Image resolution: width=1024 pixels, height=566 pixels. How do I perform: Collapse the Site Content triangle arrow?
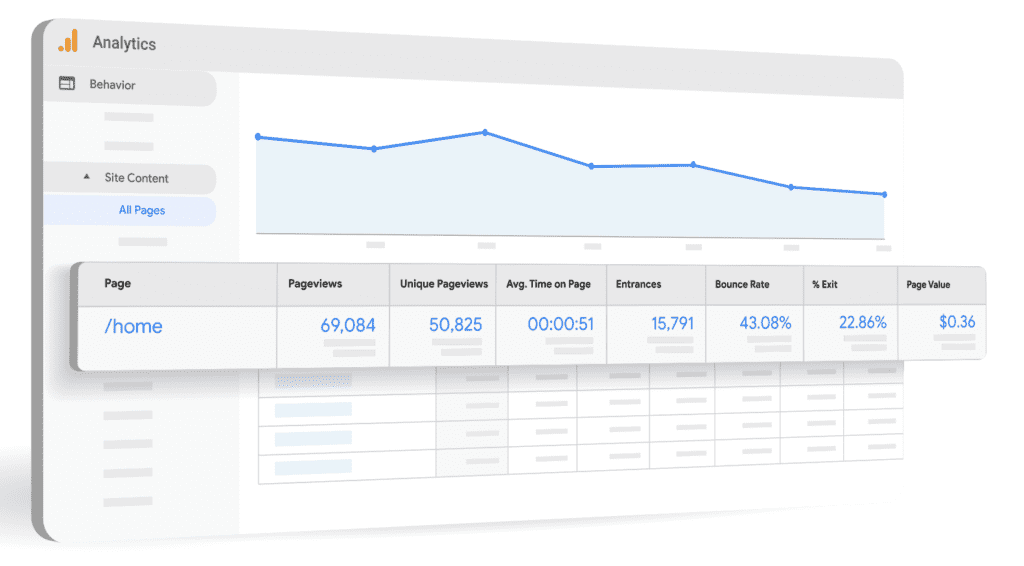[x=86, y=177]
